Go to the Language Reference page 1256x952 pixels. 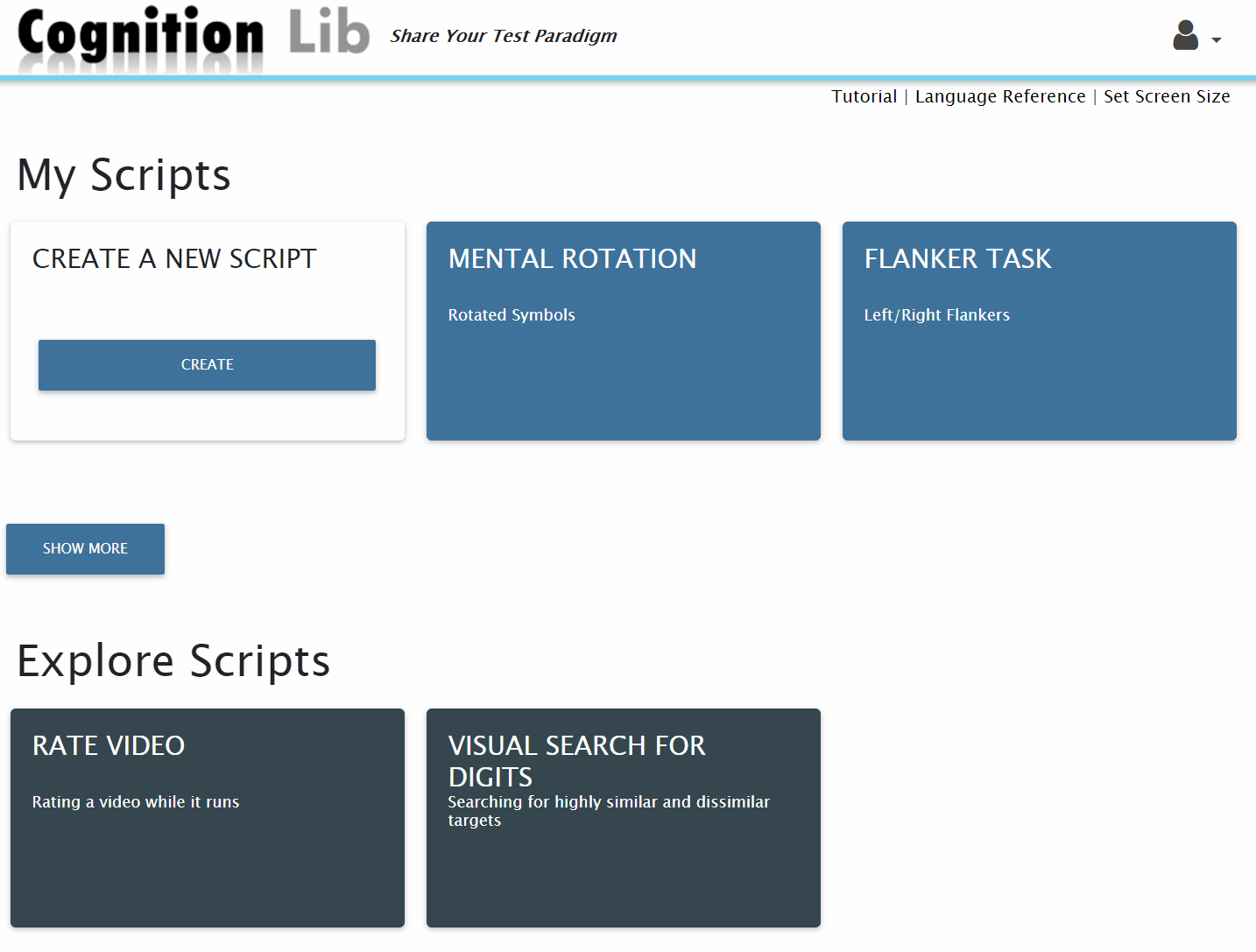[999, 96]
